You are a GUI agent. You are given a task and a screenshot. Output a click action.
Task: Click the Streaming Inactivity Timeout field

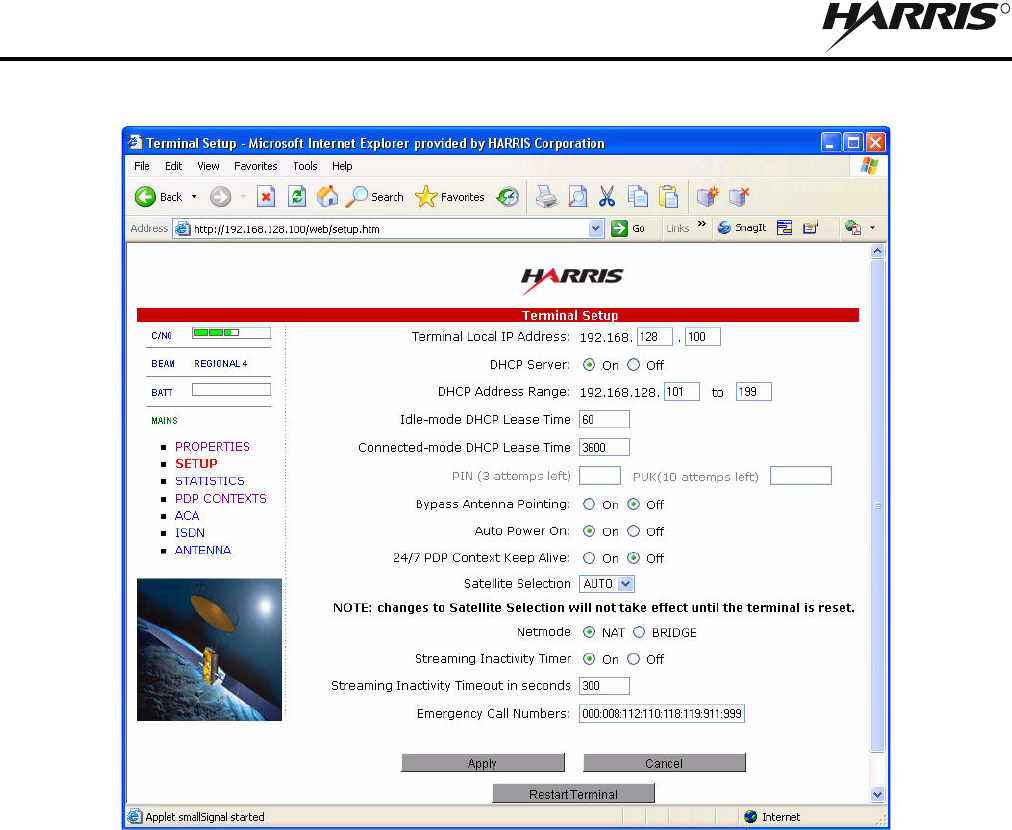pos(604,686)
